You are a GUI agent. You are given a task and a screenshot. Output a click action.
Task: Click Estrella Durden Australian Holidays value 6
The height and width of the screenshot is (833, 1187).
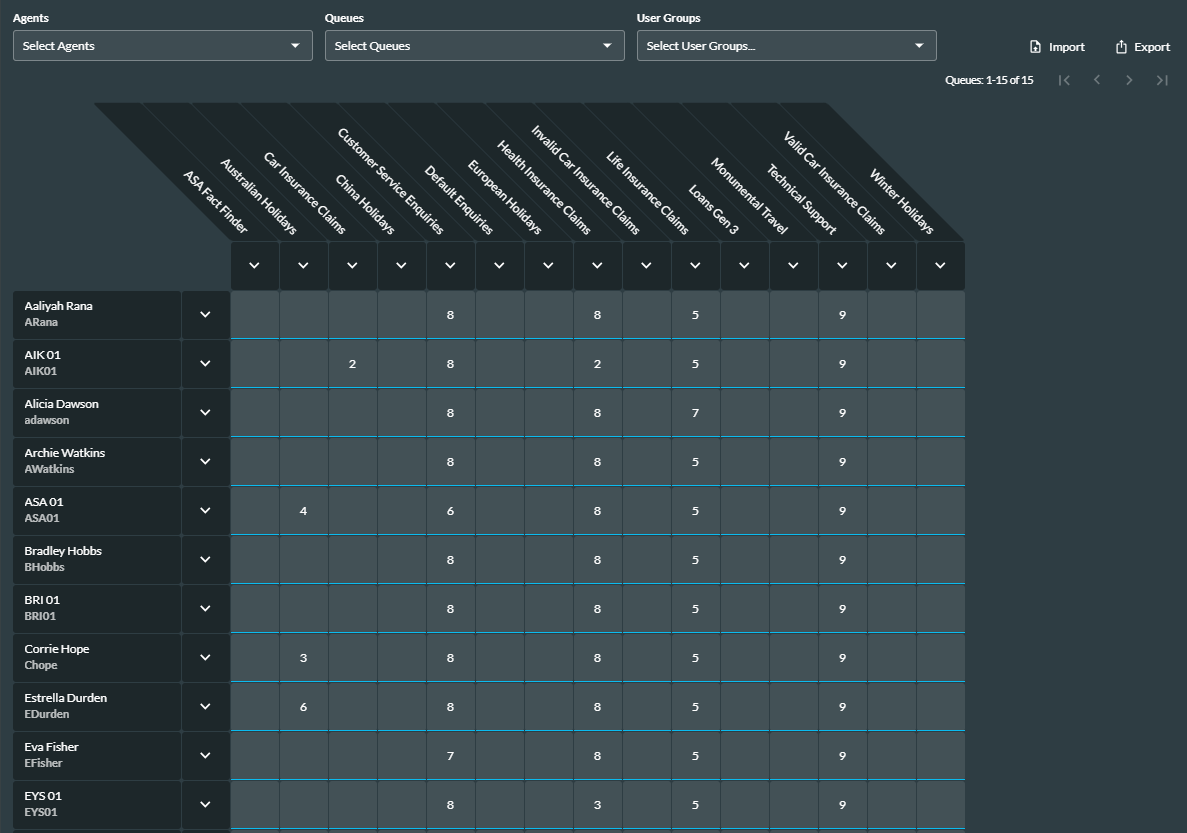tap(304, 707)
